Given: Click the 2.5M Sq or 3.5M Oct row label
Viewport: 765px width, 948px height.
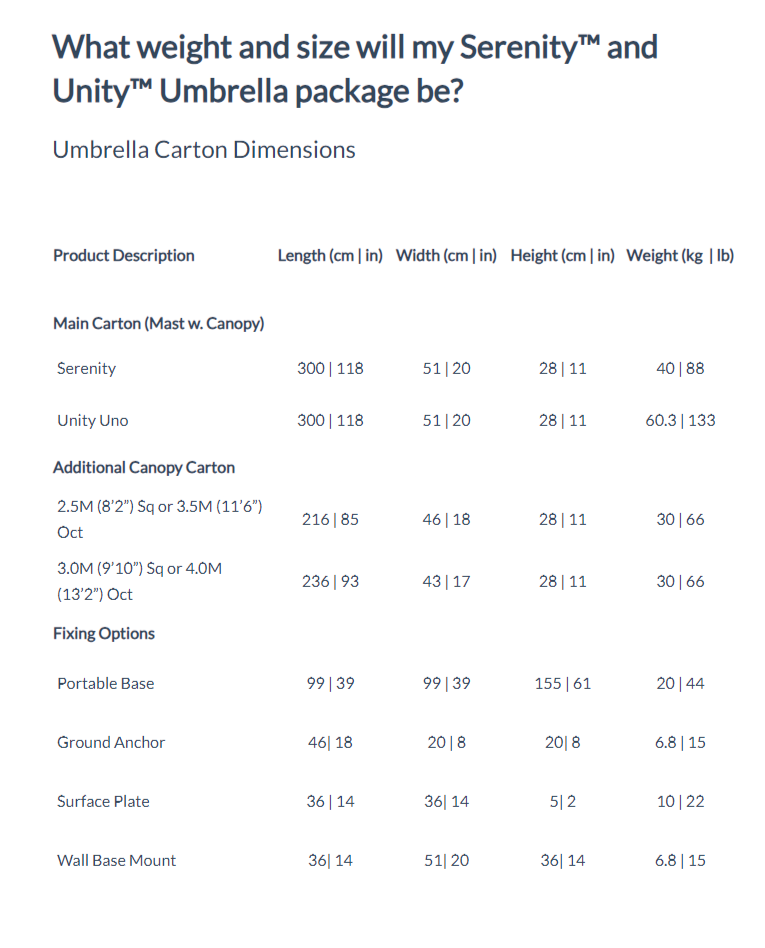Looking at the screenshot, I should [160, 519].
